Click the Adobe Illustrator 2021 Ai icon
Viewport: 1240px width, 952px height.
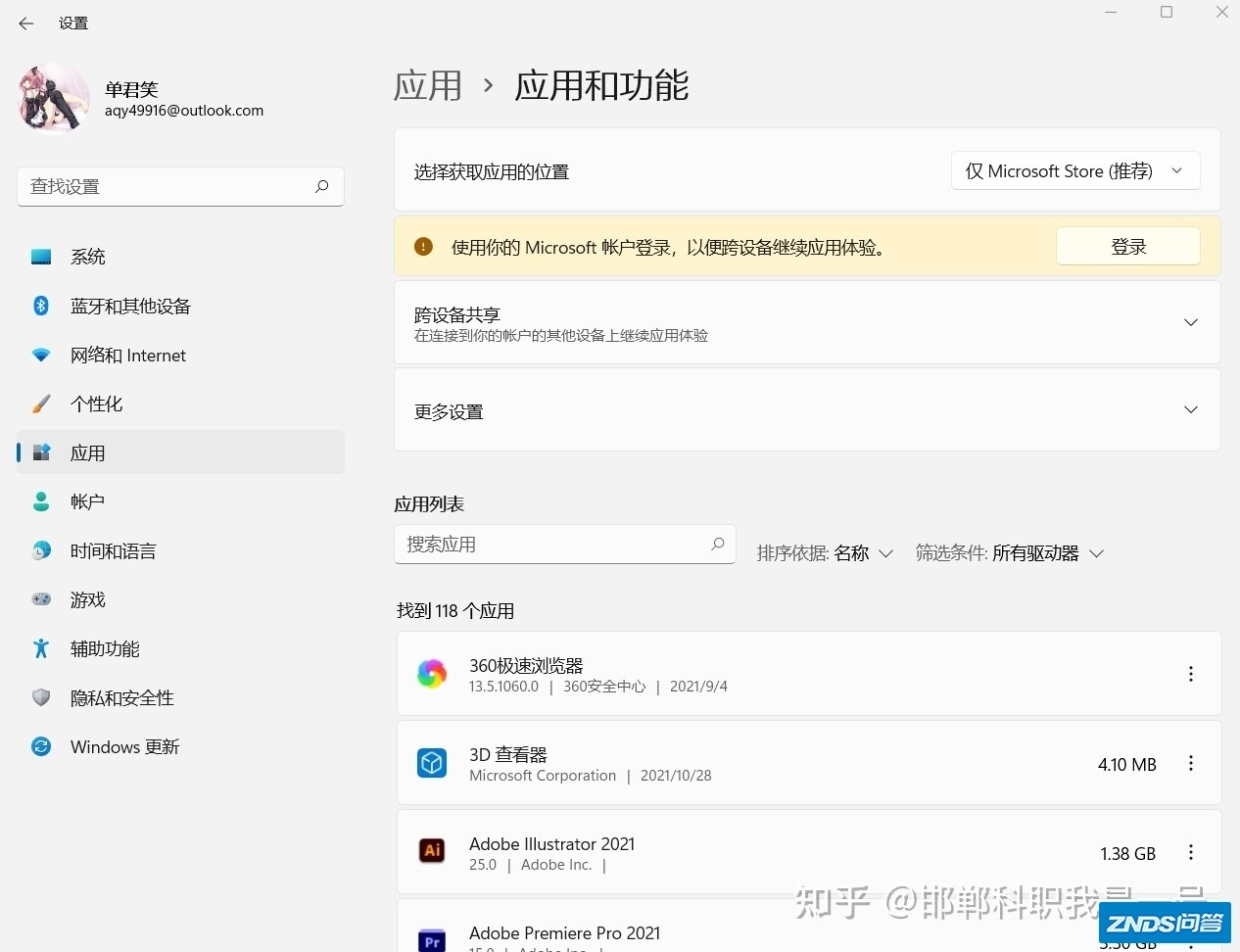432,850
